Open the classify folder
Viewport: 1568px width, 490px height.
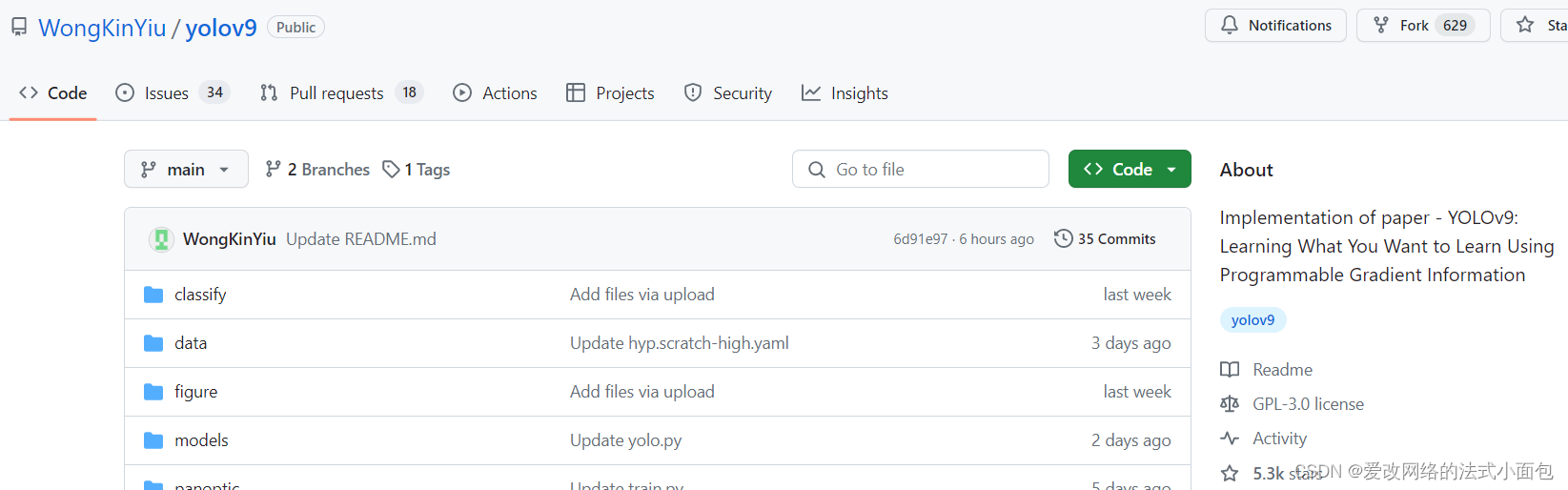(200, 295)
